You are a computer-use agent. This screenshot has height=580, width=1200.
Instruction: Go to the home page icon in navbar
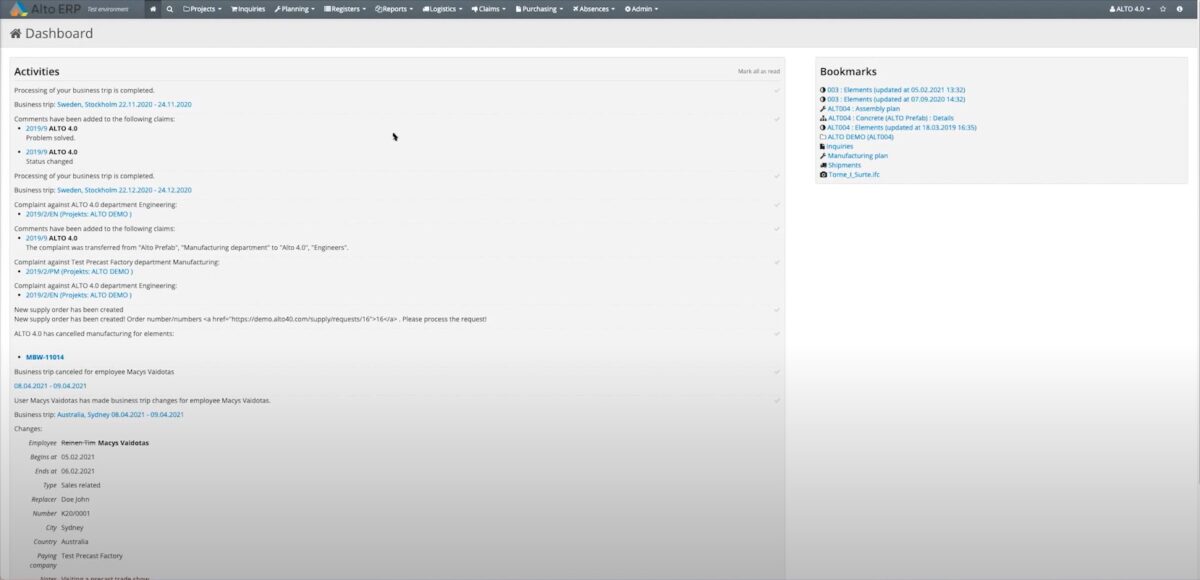click(153, 8)
